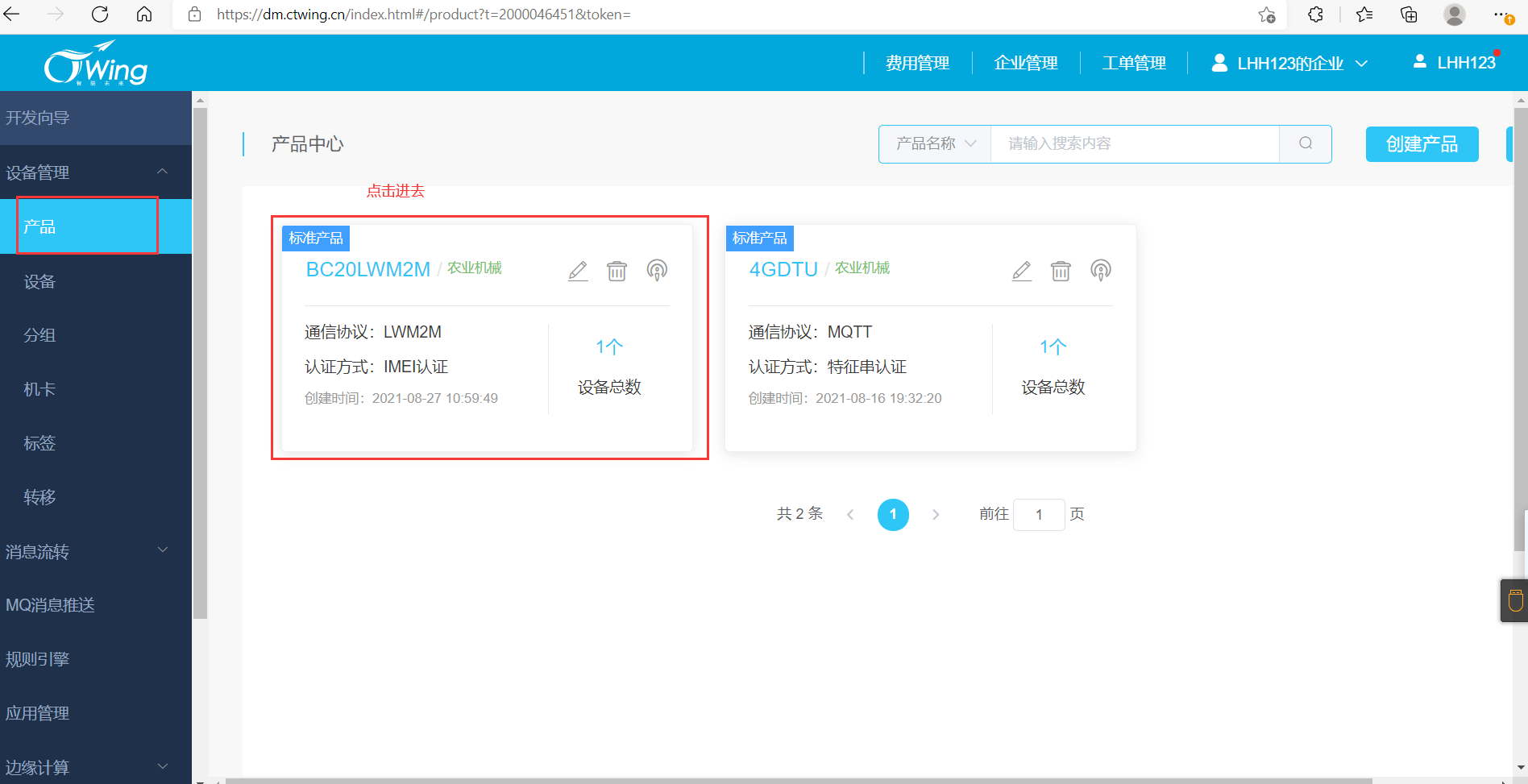1528x784 pixels.
Task: Open 规则引擎 in the sidebar
Action: tap(96, 659)
